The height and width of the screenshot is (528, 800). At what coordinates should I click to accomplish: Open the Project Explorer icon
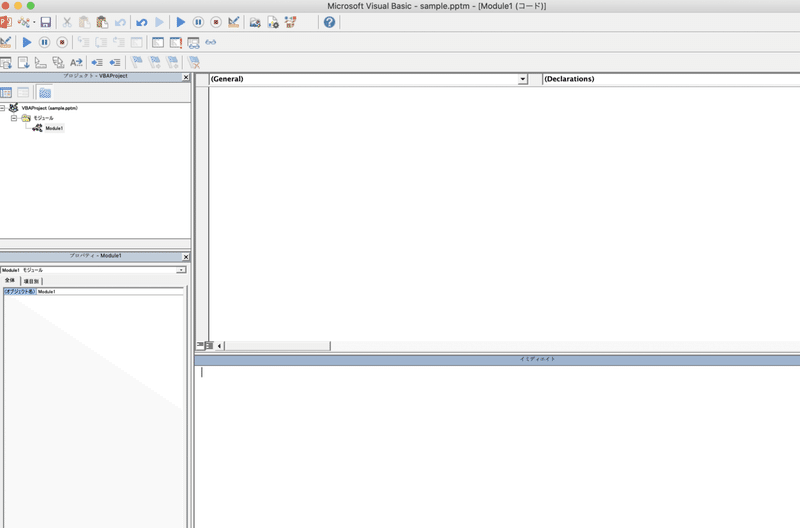click(x=255, y=22)
